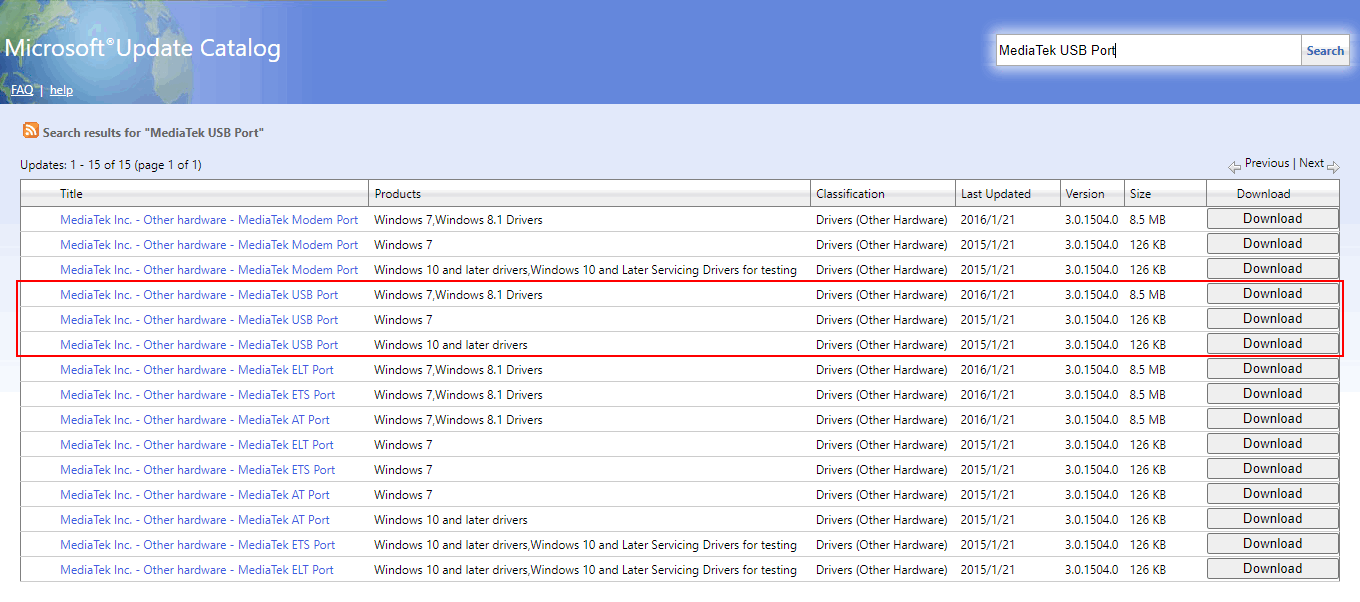
Task: Download Modem Port driver for Windows 7 only
Action: [x=1272, y=244]
